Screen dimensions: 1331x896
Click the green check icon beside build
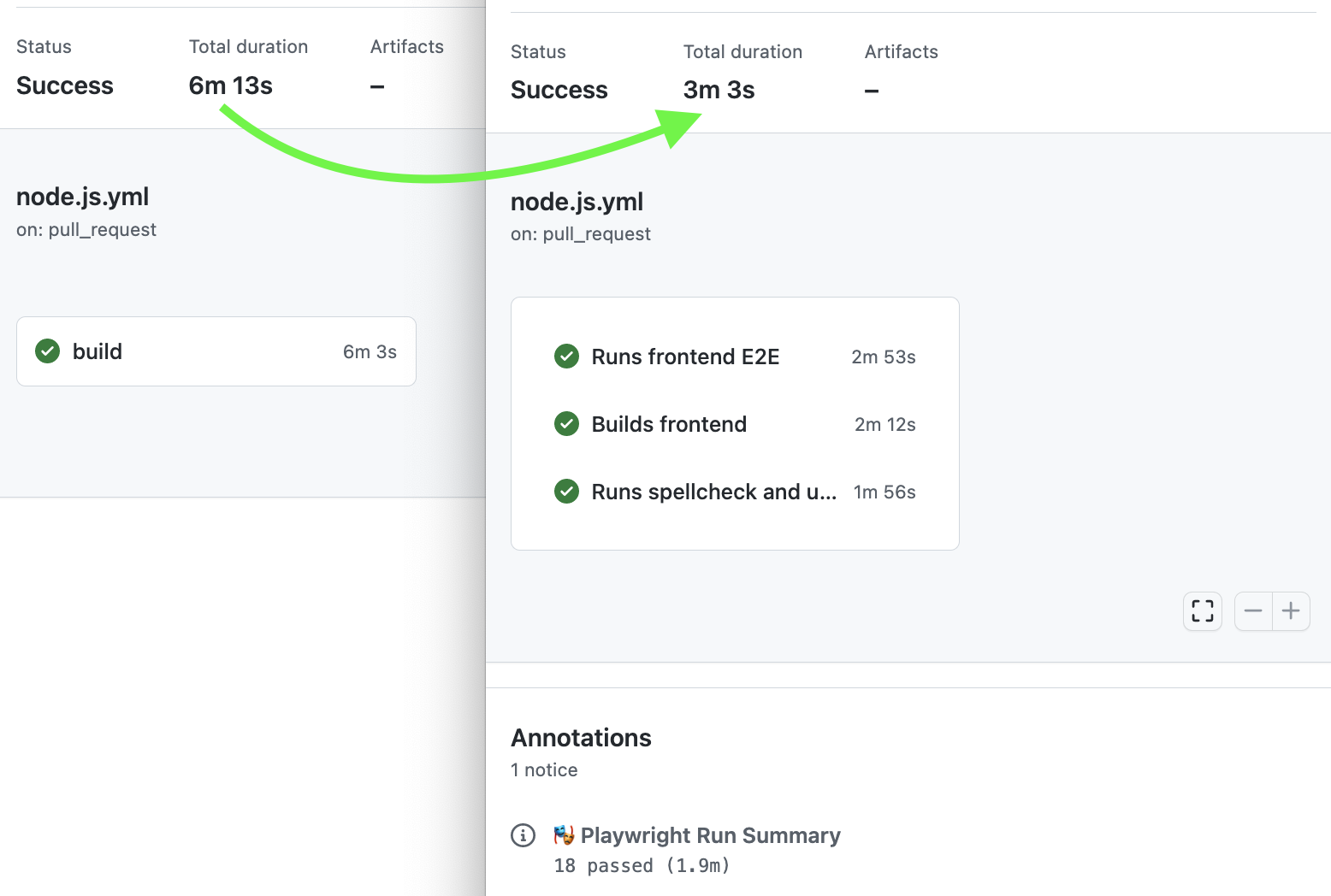click(x=48, y=351)
